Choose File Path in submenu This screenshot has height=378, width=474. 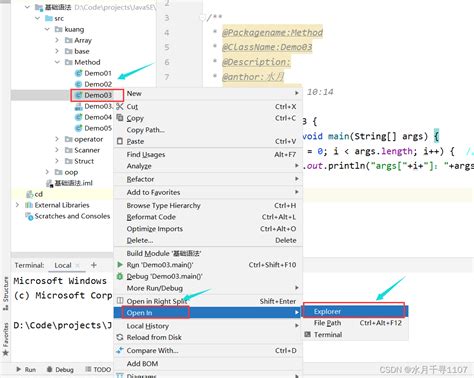click(355, 323)
